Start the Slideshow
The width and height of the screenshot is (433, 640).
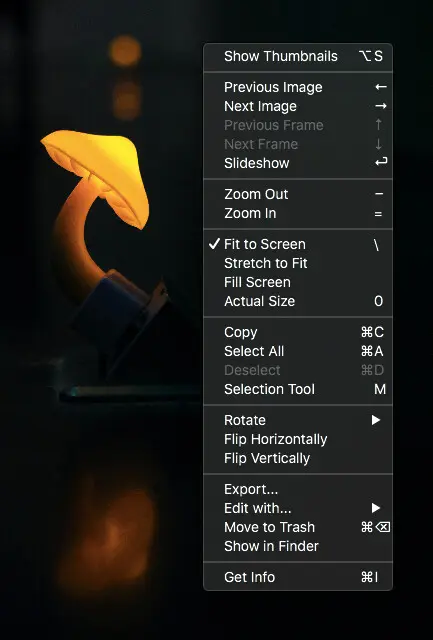click(x=298, y=163)
